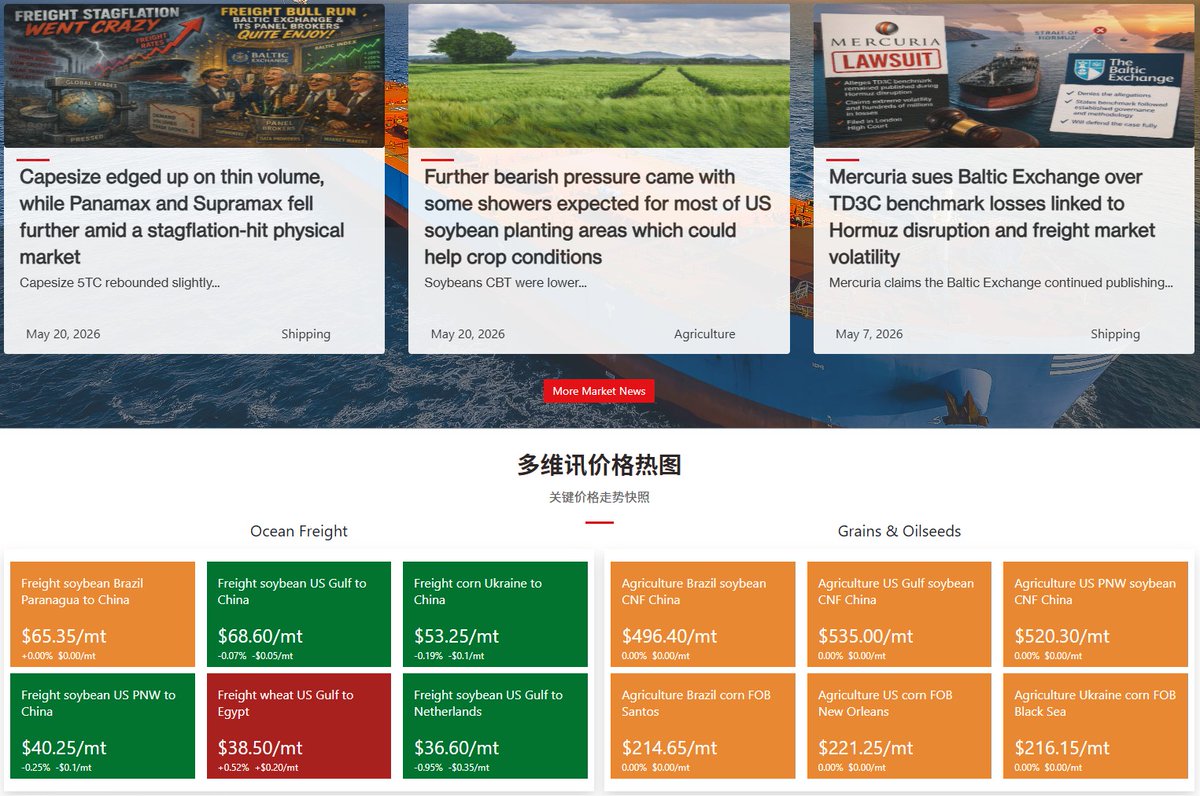Open Agriculture Brazil soybean CNF China tile
Image resolution: width=1200 pixels, height=796 pixels.
[x=703, y=614]
